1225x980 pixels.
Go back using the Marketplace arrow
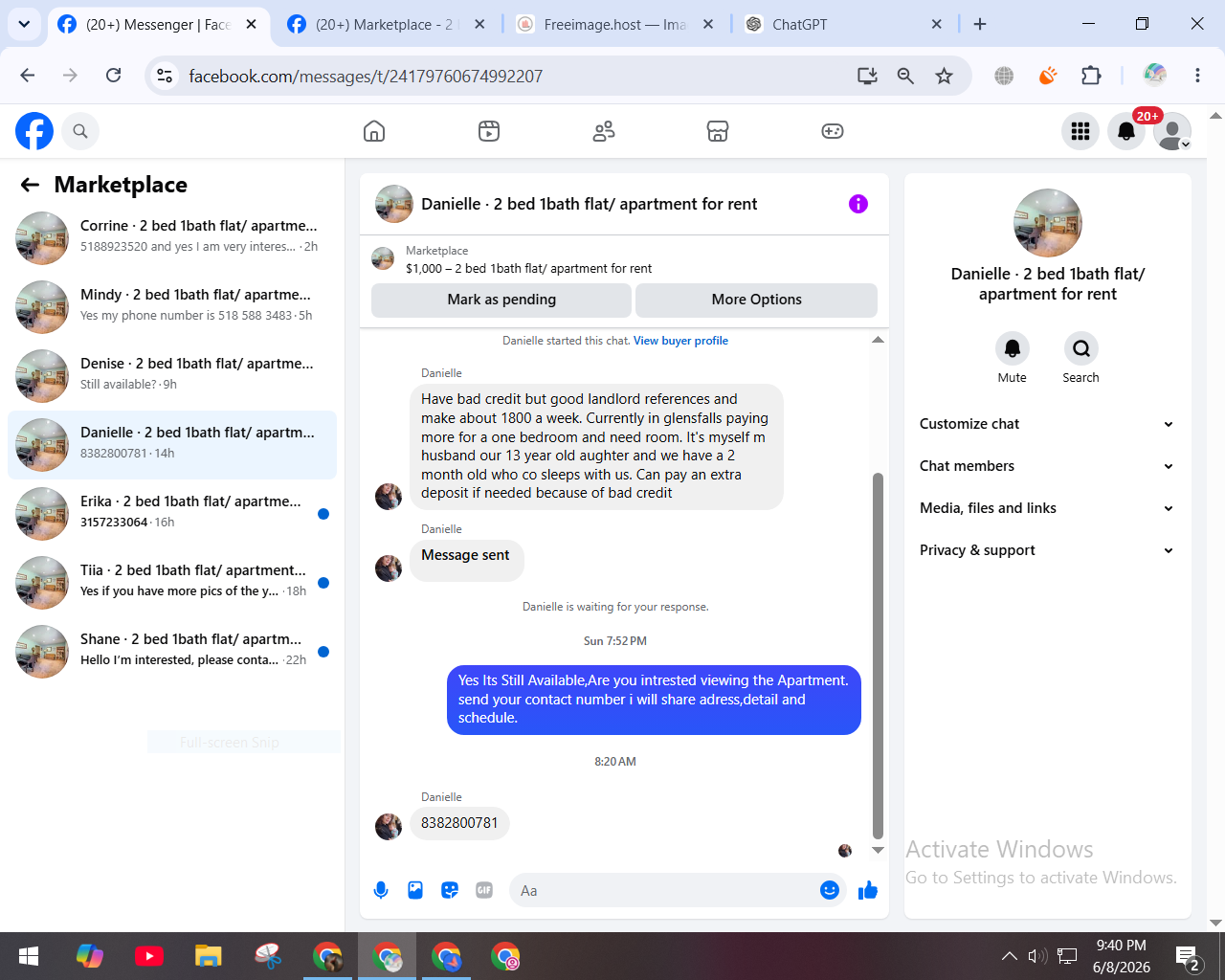[x=31, y=185]
